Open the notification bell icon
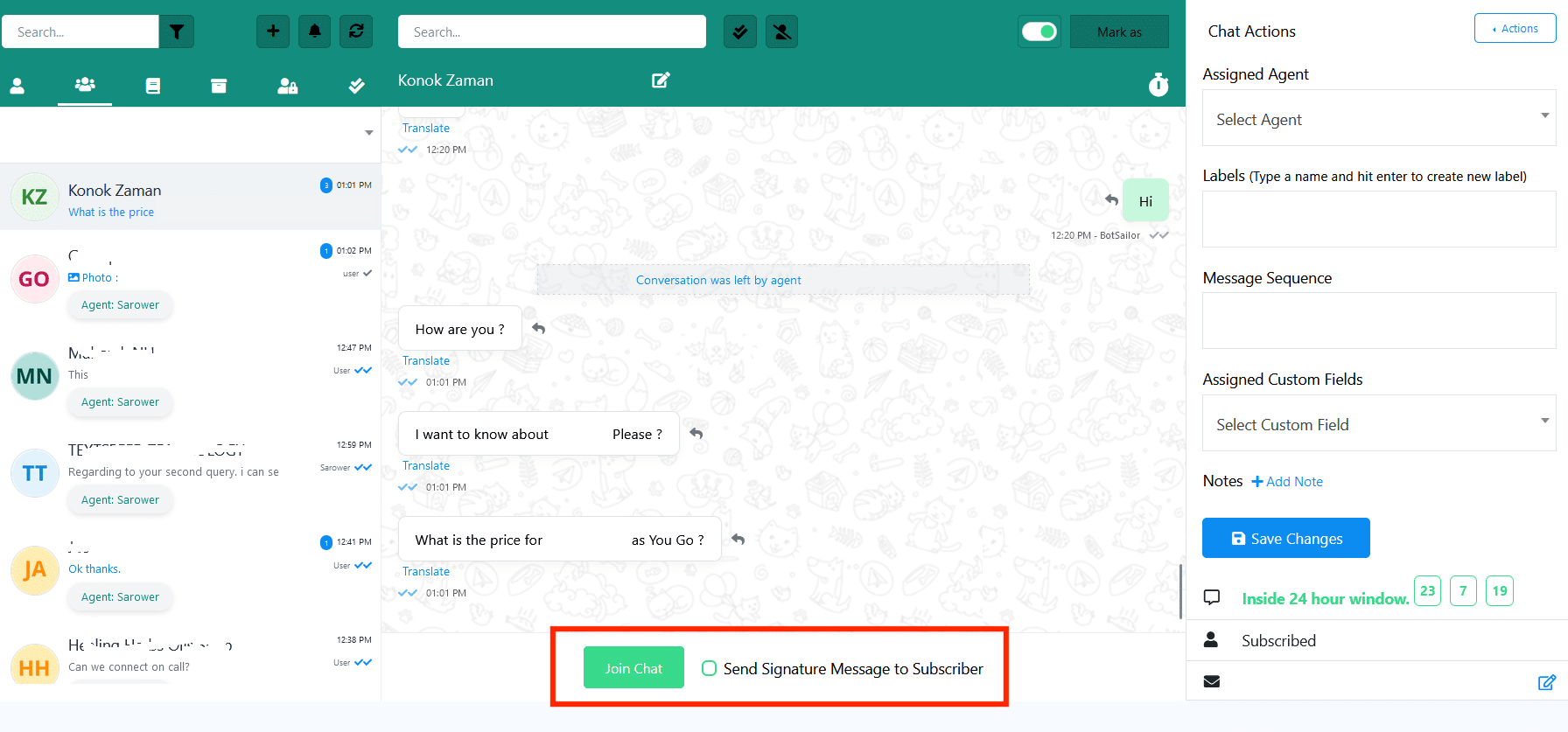 [315, 31]
